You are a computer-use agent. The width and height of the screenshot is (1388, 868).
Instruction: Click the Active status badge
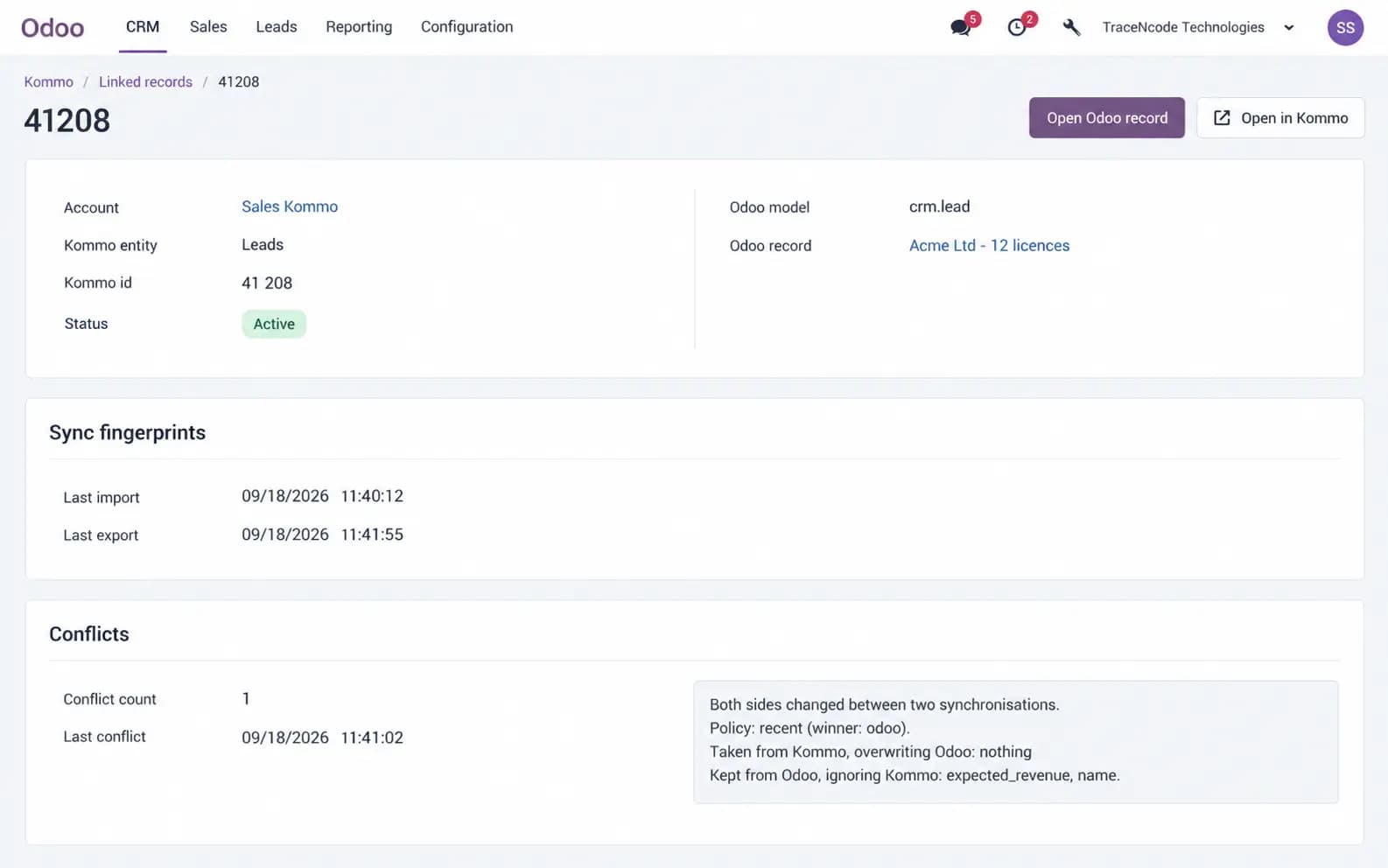(274, 324)
